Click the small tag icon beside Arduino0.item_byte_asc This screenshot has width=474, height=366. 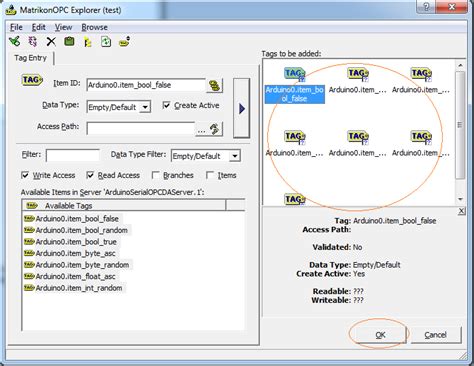29,253
